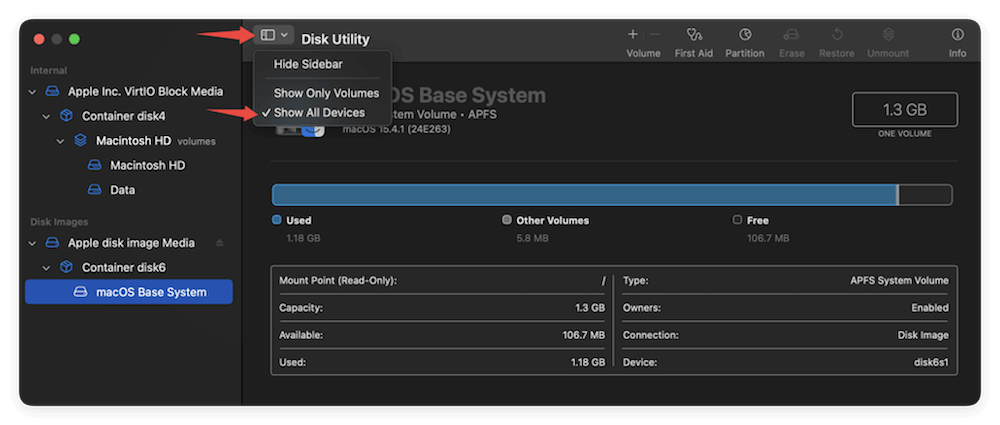Viewport: 1000px width, 425px height.
Task: Select the Apple disk image Media row
Action: [129, 243]
